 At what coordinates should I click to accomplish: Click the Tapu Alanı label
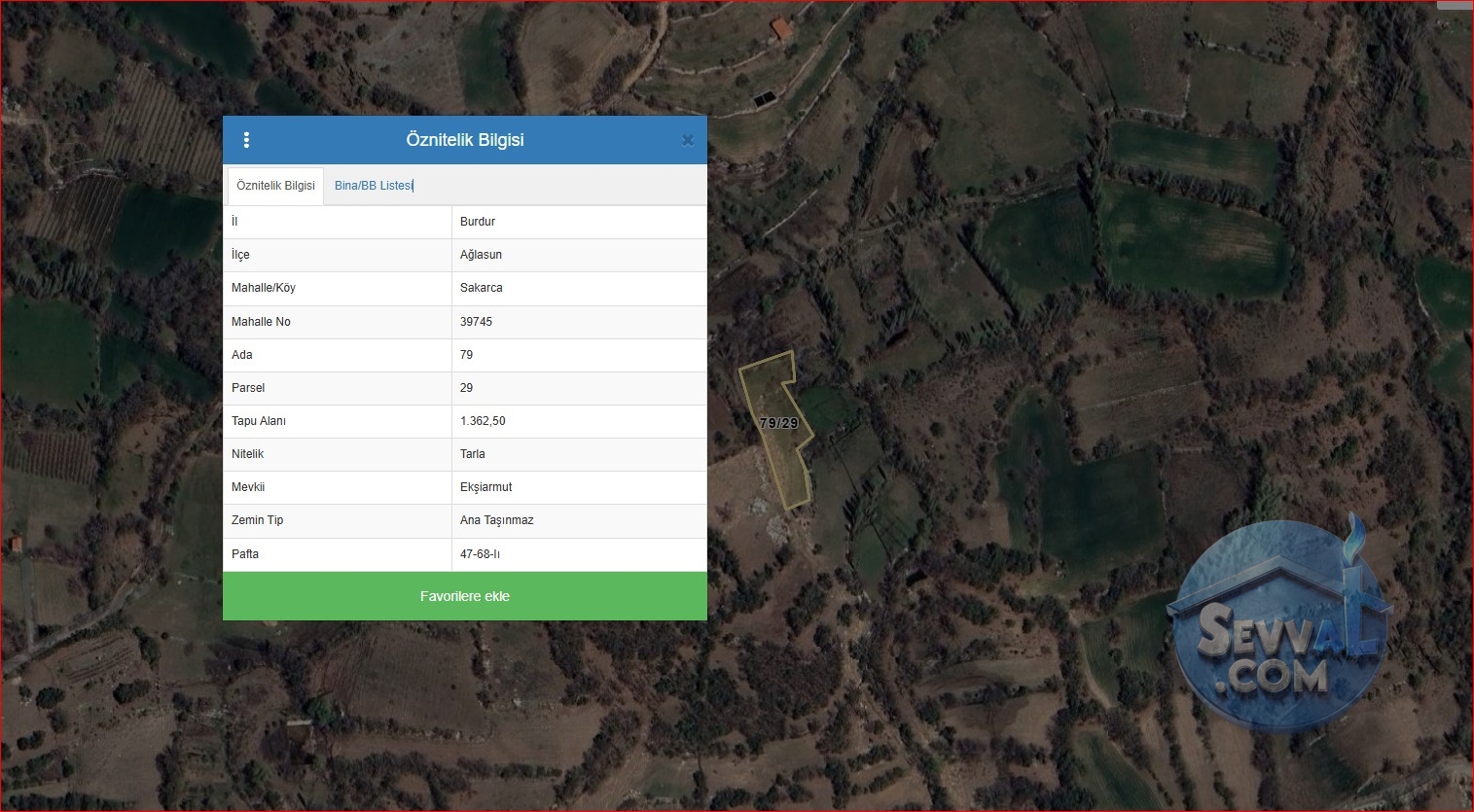point(259,421)
